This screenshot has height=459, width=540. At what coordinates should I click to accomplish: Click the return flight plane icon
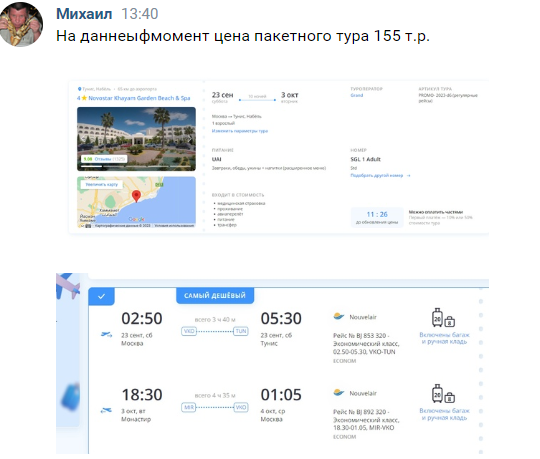coord(106,410)
